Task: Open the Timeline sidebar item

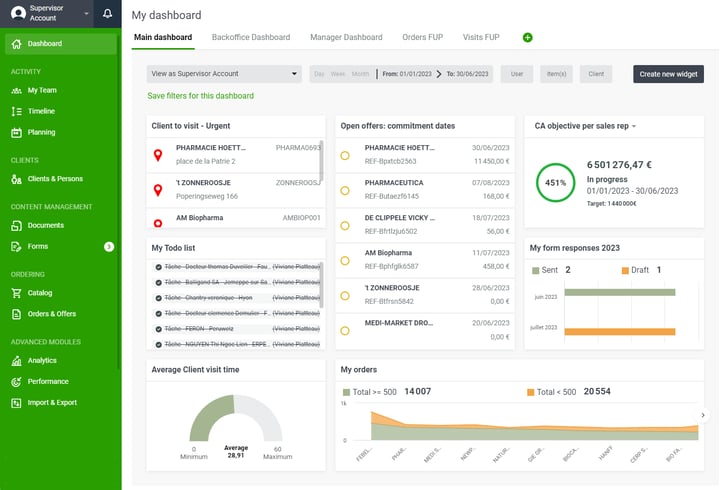Action: (x=41, y=111)
